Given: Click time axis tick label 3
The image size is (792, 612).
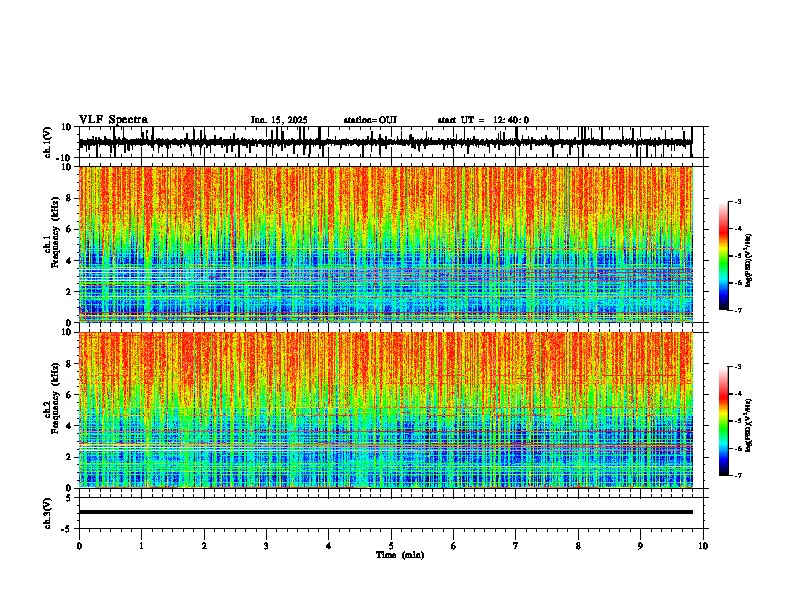Looking at the screenshot, I should [266, 546].
